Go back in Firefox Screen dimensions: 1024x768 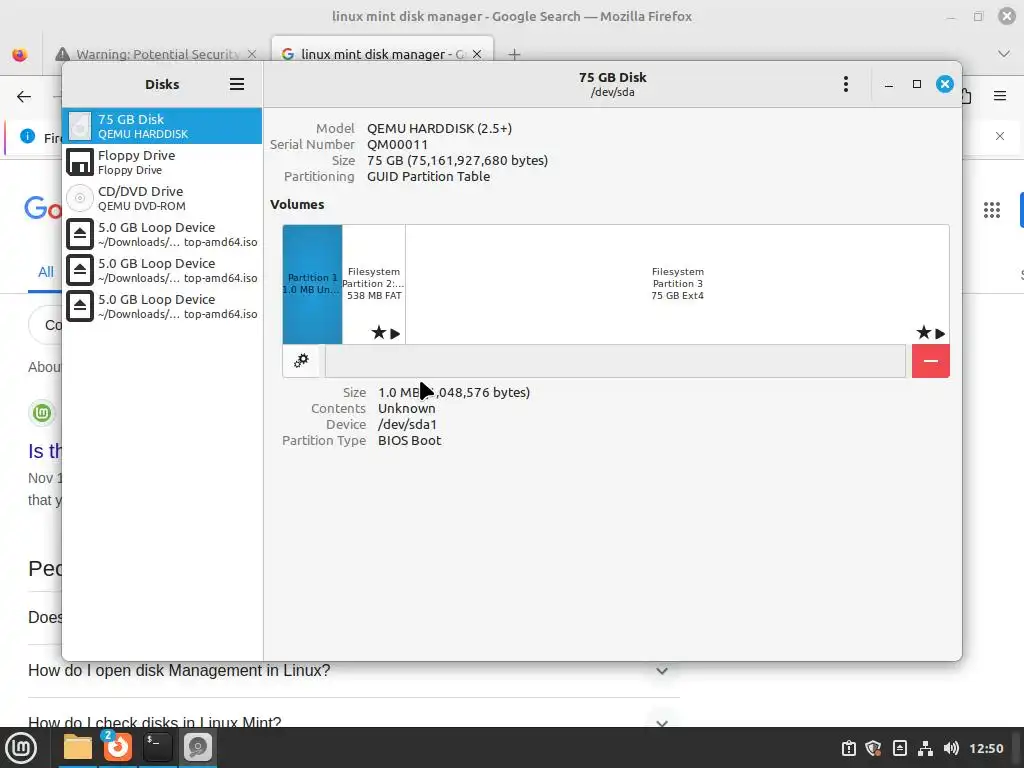point(24,97)
